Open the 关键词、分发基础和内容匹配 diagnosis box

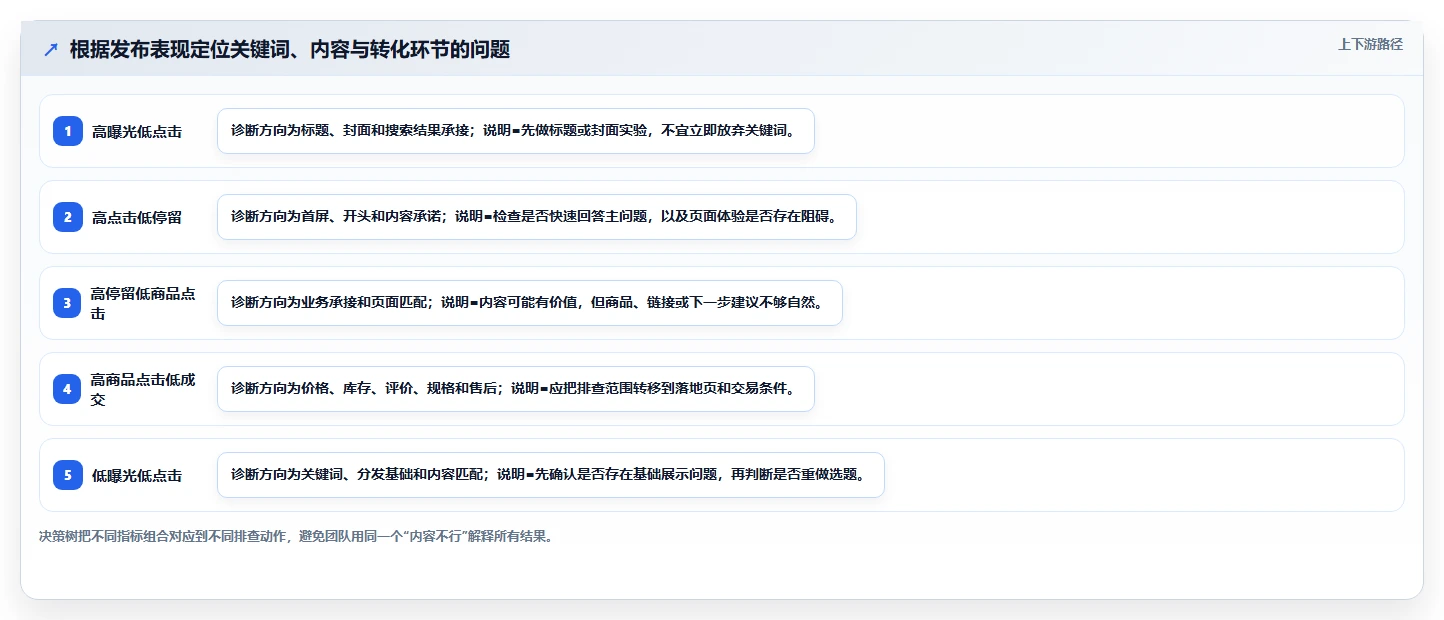click(x=551, y=475)
